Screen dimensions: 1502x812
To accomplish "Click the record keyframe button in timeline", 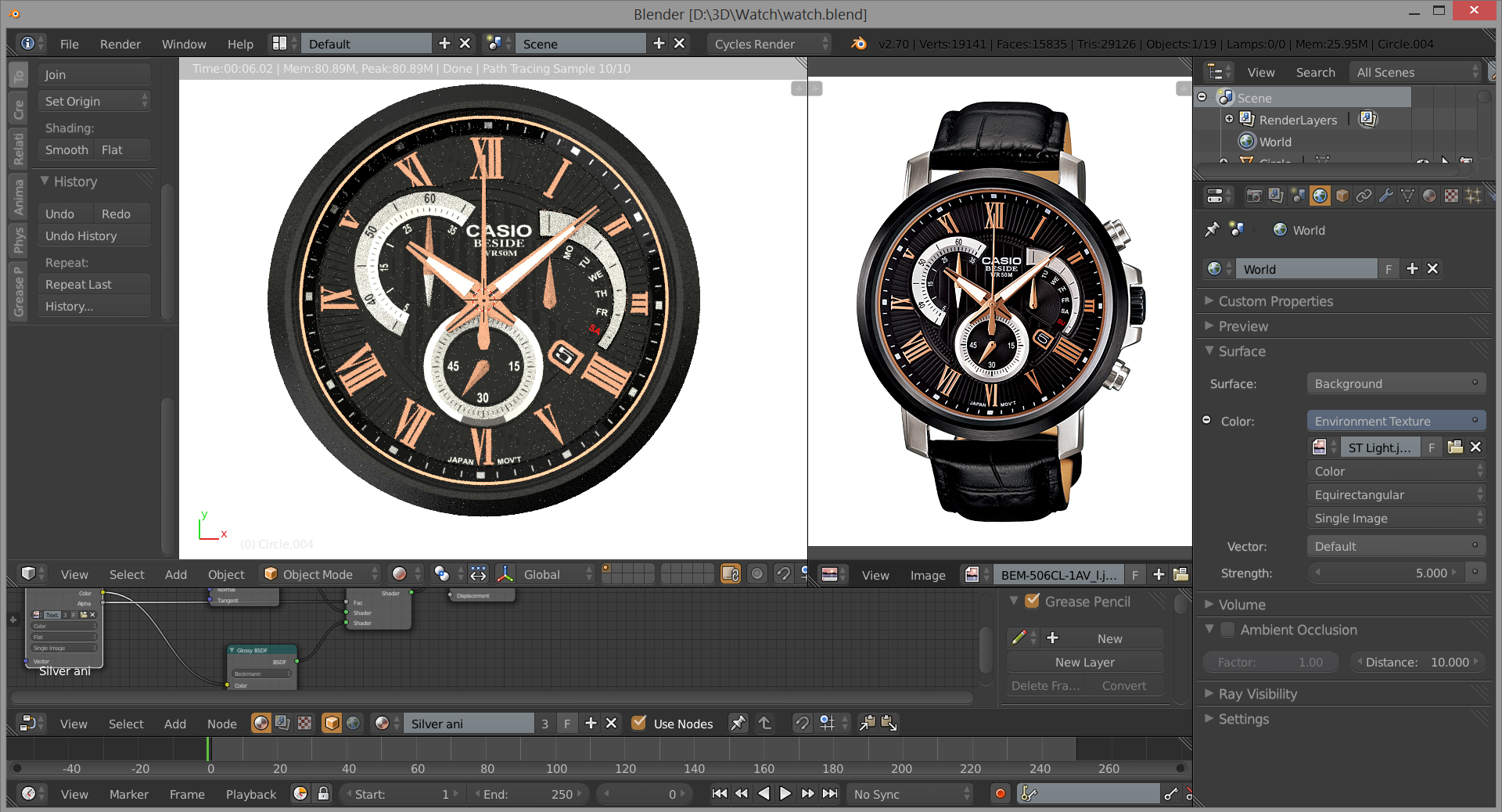I will click(x=1000, y=794).
